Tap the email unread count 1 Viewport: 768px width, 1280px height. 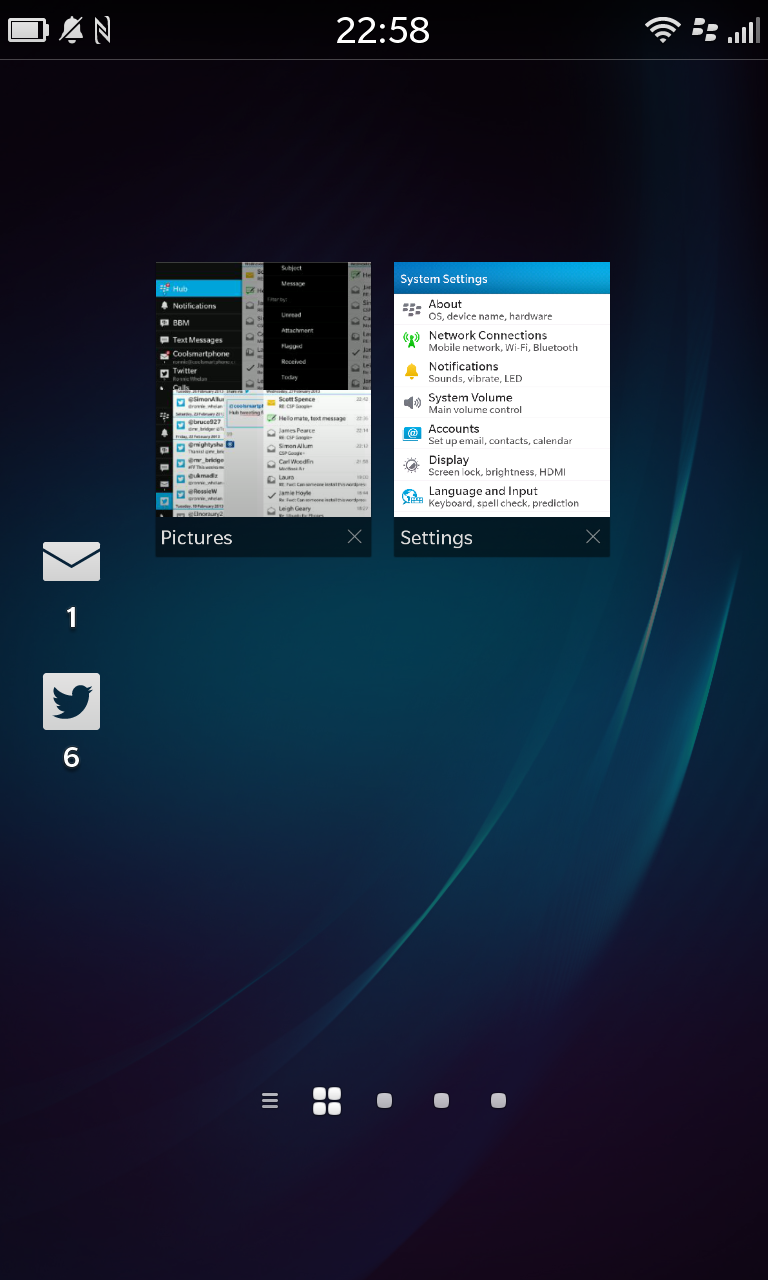tap(71, 618)
